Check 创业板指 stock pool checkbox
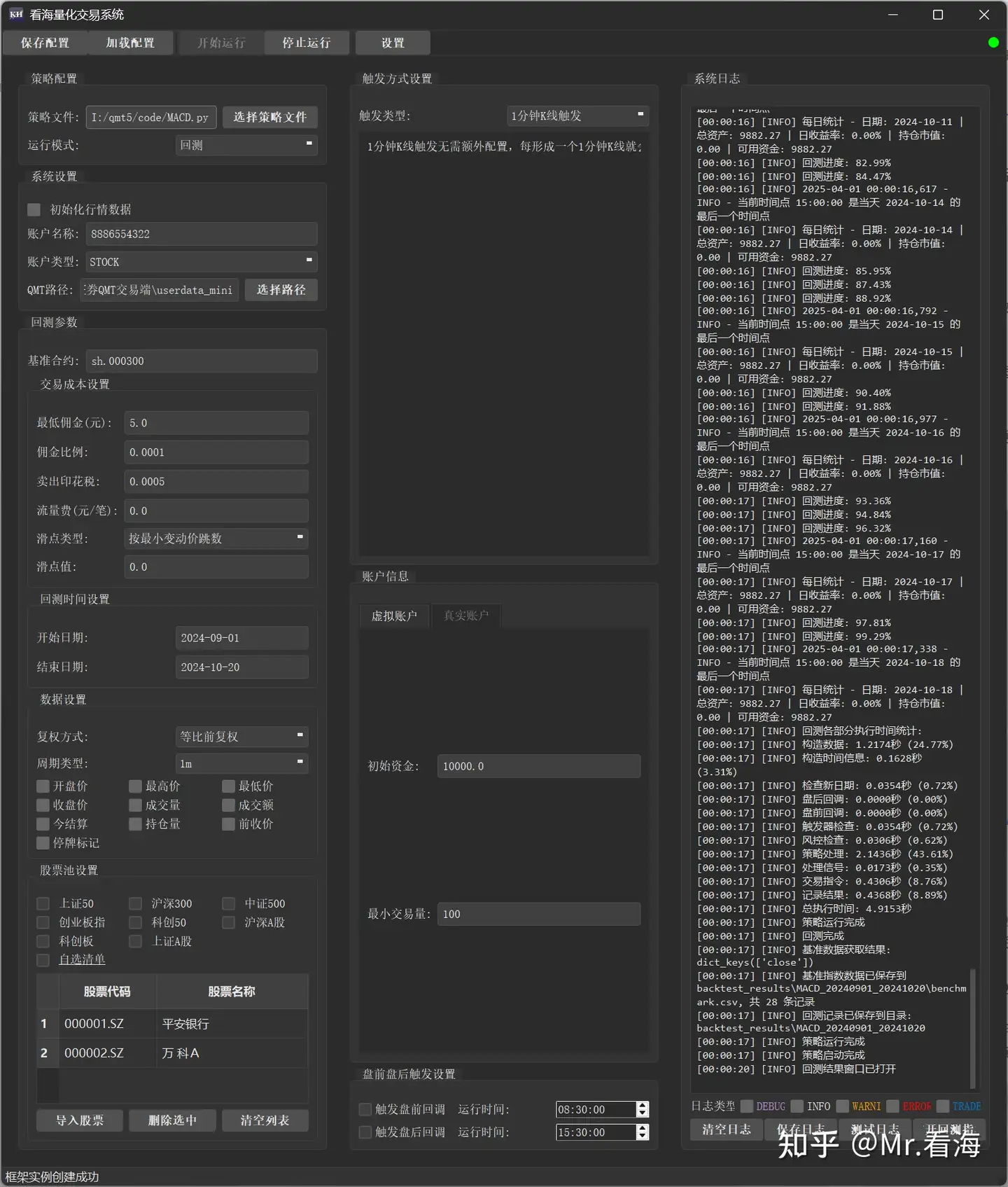 coord(43,922)
